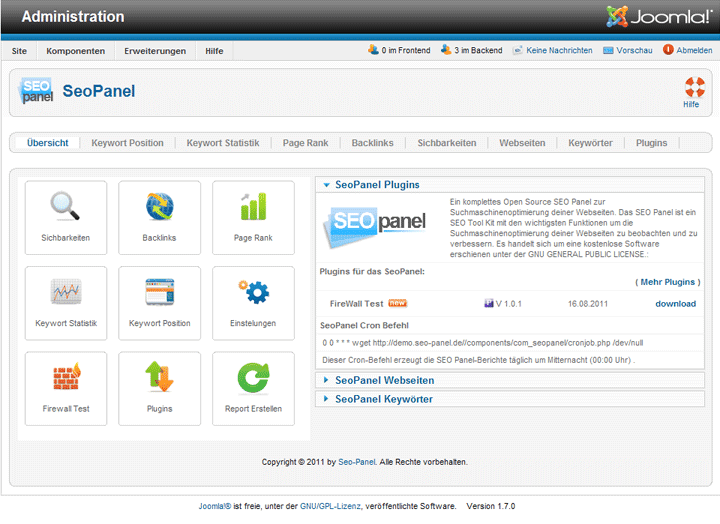Screen dimensions: 720x524
Task: Switch to the Keywort Position tab
Action: coord(128,143)
